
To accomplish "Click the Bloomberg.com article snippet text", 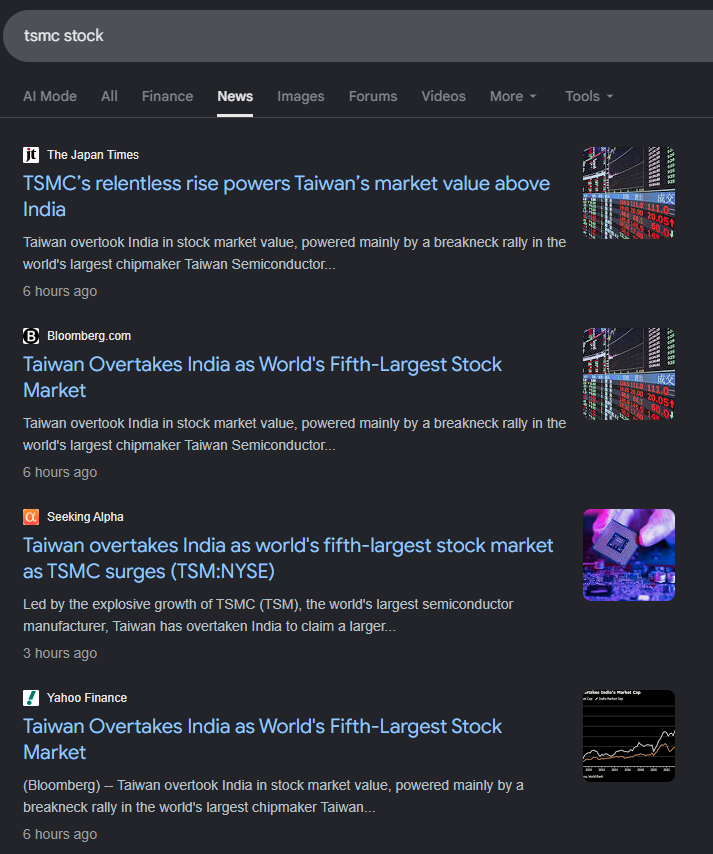I will 294,434.
